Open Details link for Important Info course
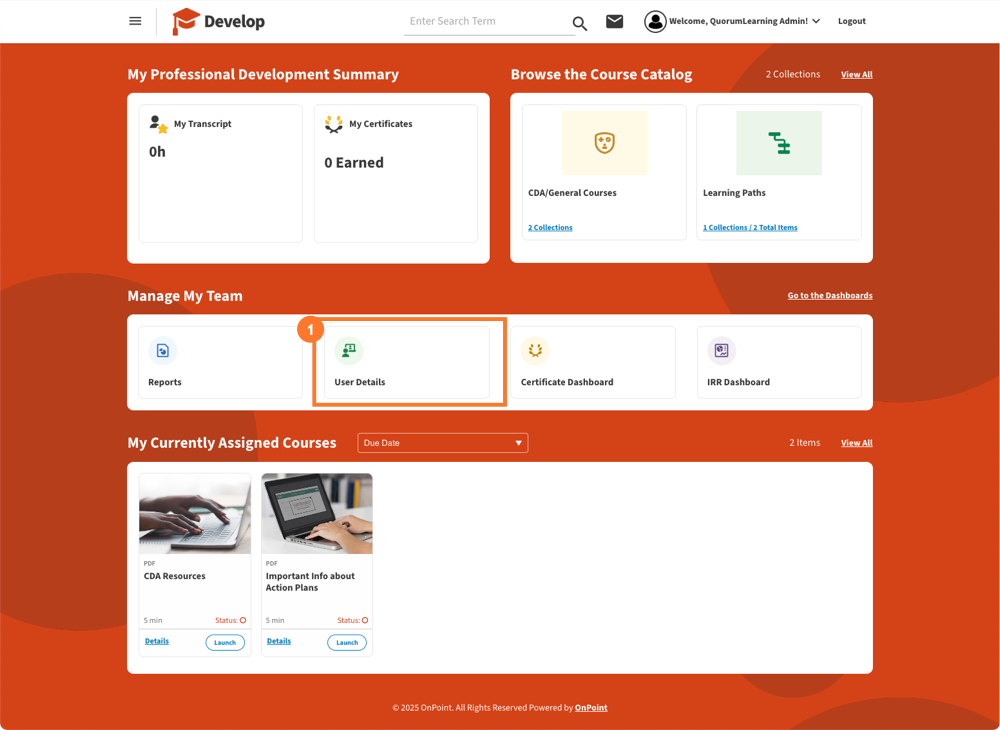This screenshot has width=1000, height=730. pyautogui.click(x=279, y=641)
